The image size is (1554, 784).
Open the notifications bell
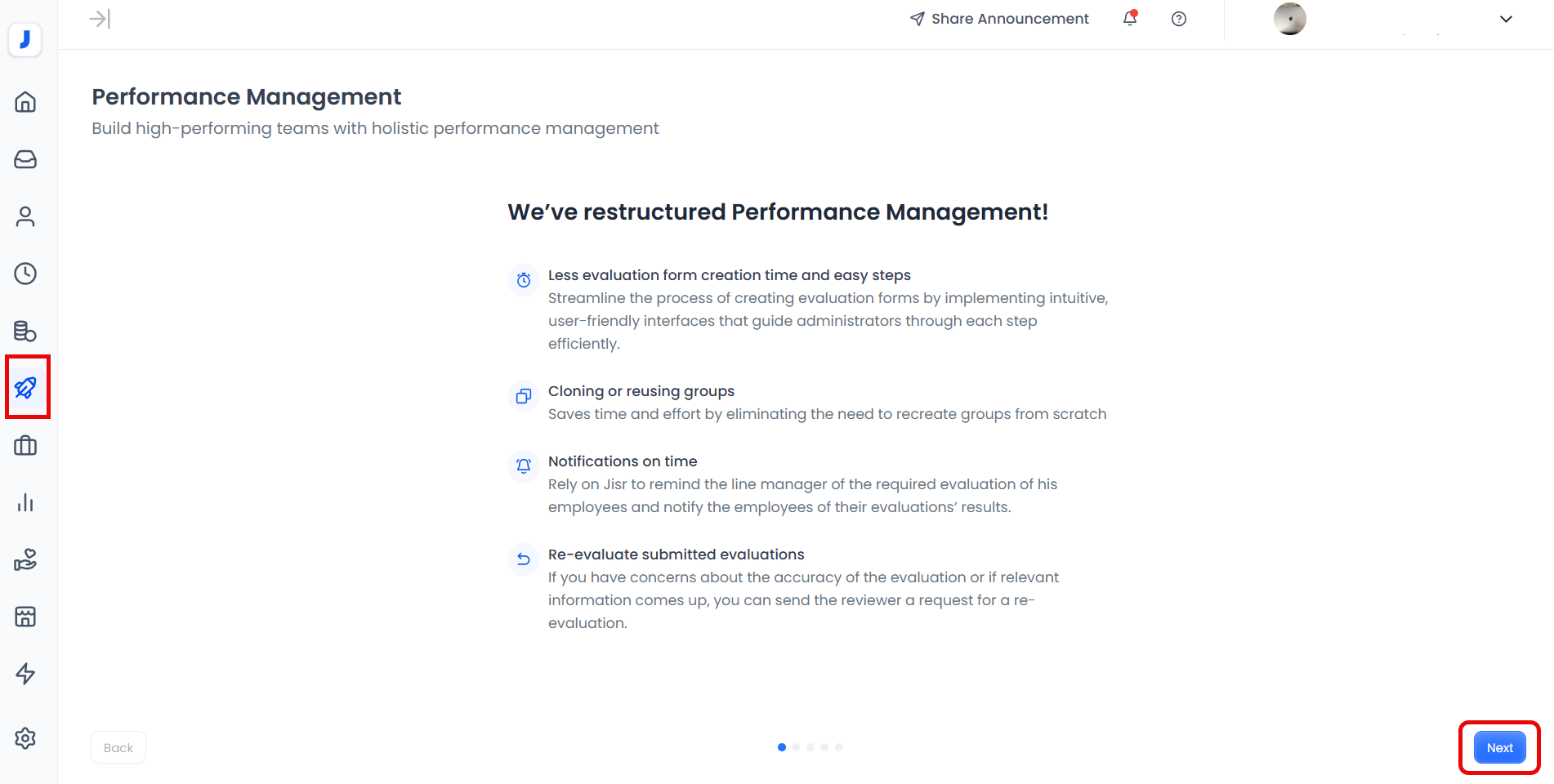click(1130, 19)
